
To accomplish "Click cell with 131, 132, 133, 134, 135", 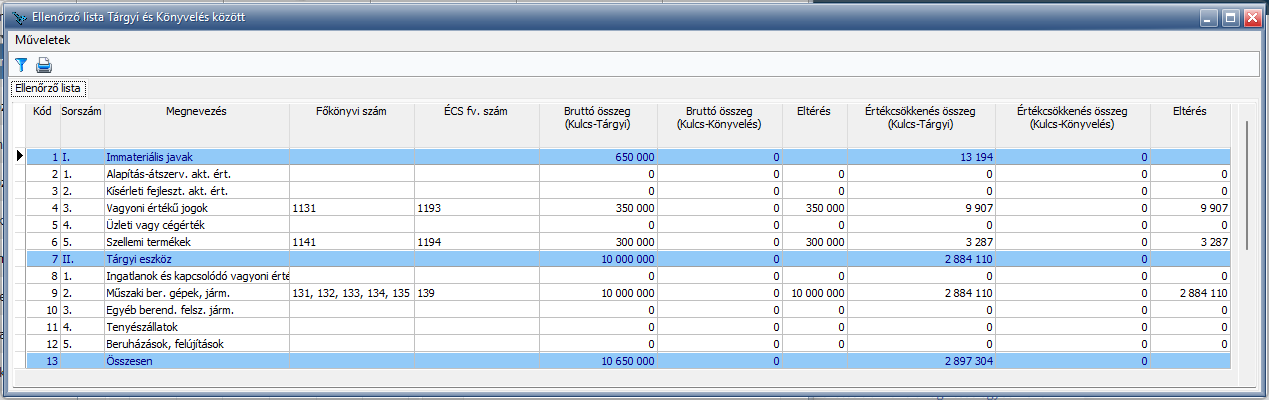I will tap(352, 293).
